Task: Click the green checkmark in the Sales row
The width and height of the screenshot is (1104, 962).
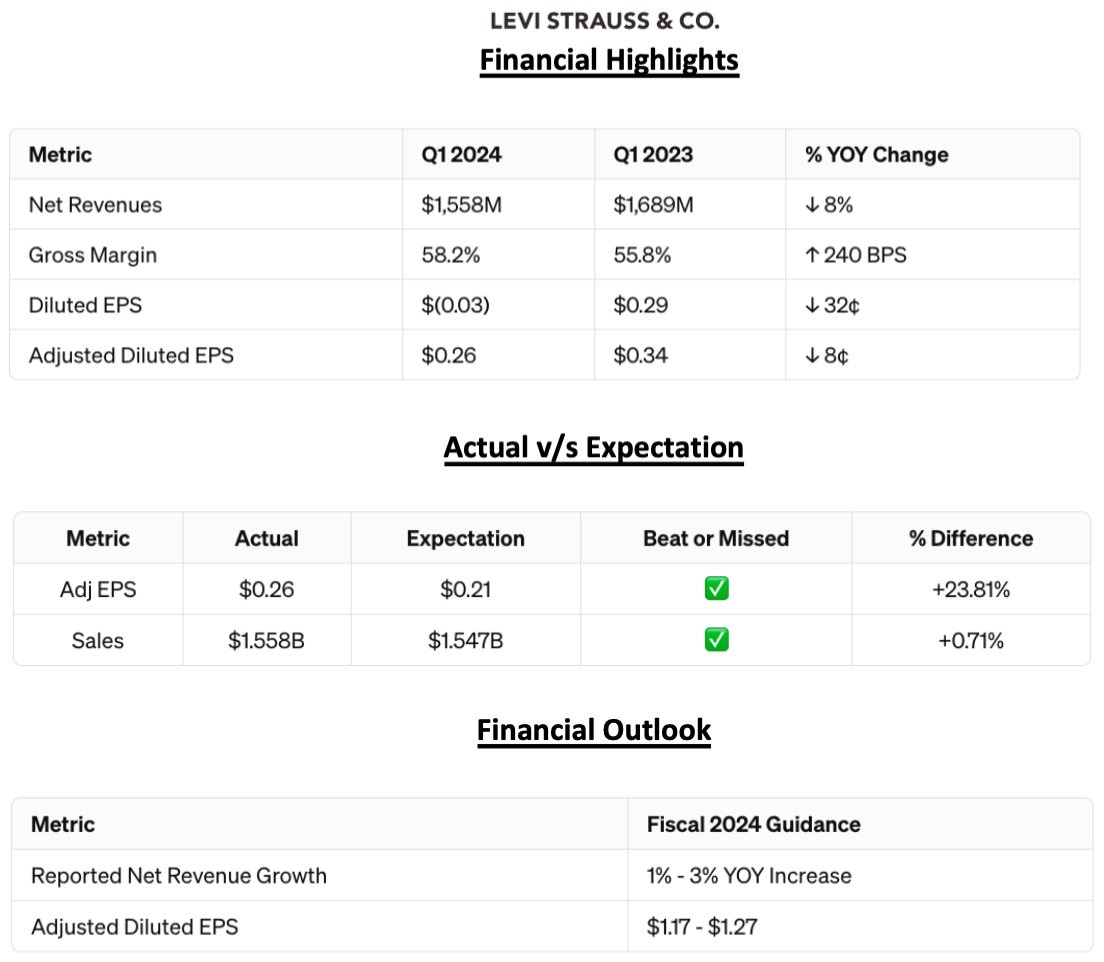Action: coord(716,640)
